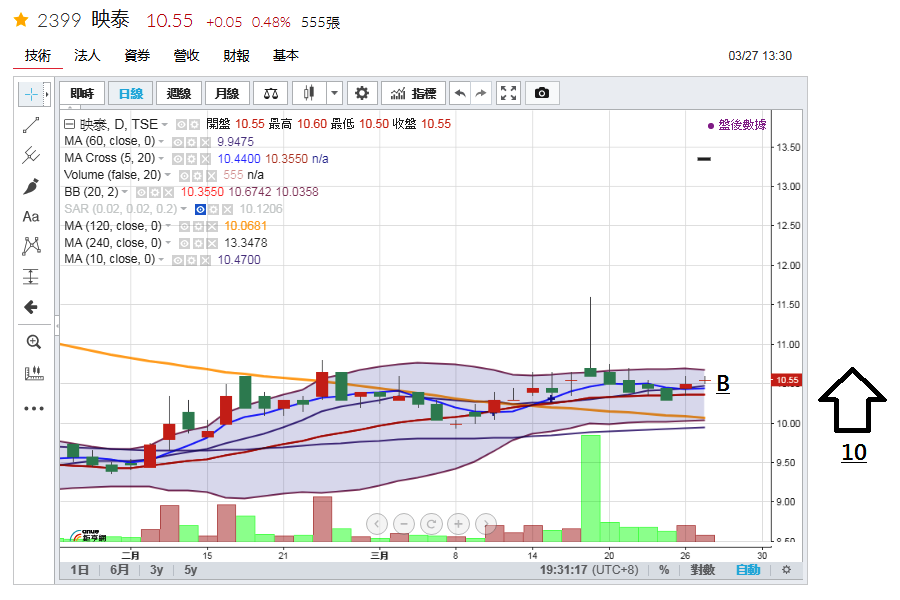The width and height of the screenshot is (900, 600).
Task: Open settings gear for MA (60) indicator
Action: 192,142
